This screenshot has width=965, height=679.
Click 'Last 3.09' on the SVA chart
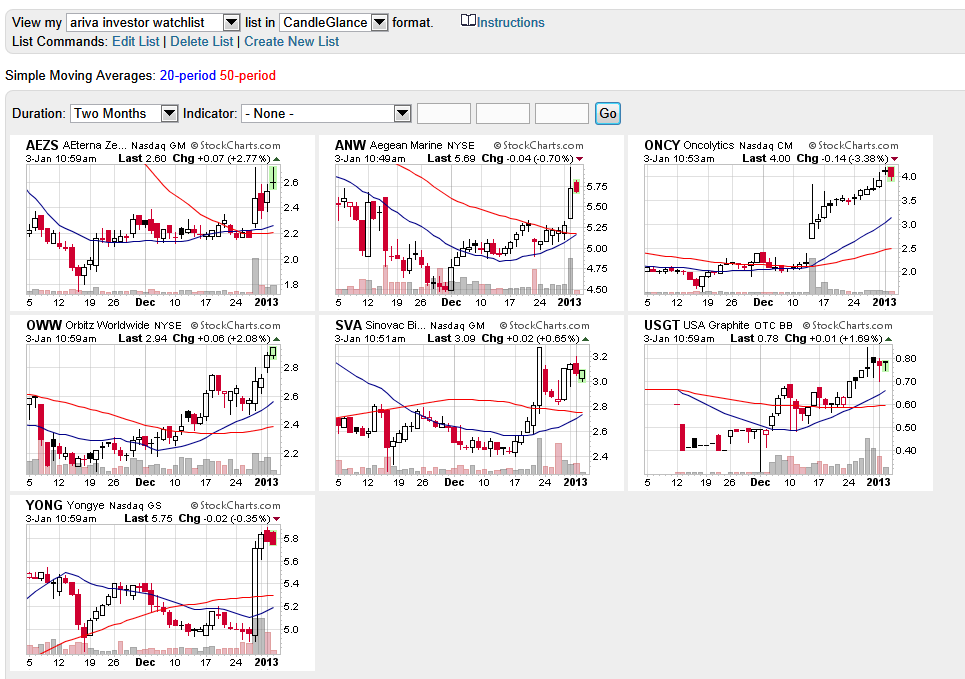pos(451,339)
